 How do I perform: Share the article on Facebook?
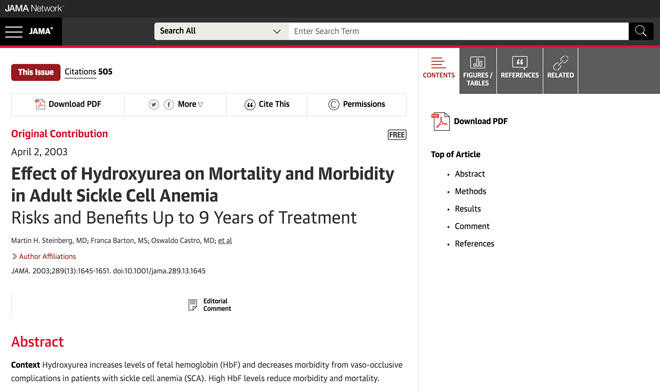pyautogui.click(x=169, y=104)
